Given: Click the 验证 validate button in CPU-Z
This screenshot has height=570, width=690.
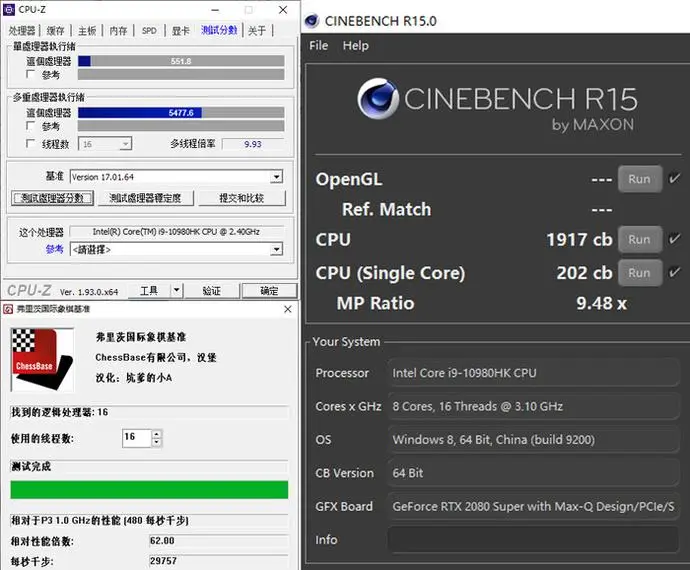Looking at the screenshot, I should pos(212,290).
